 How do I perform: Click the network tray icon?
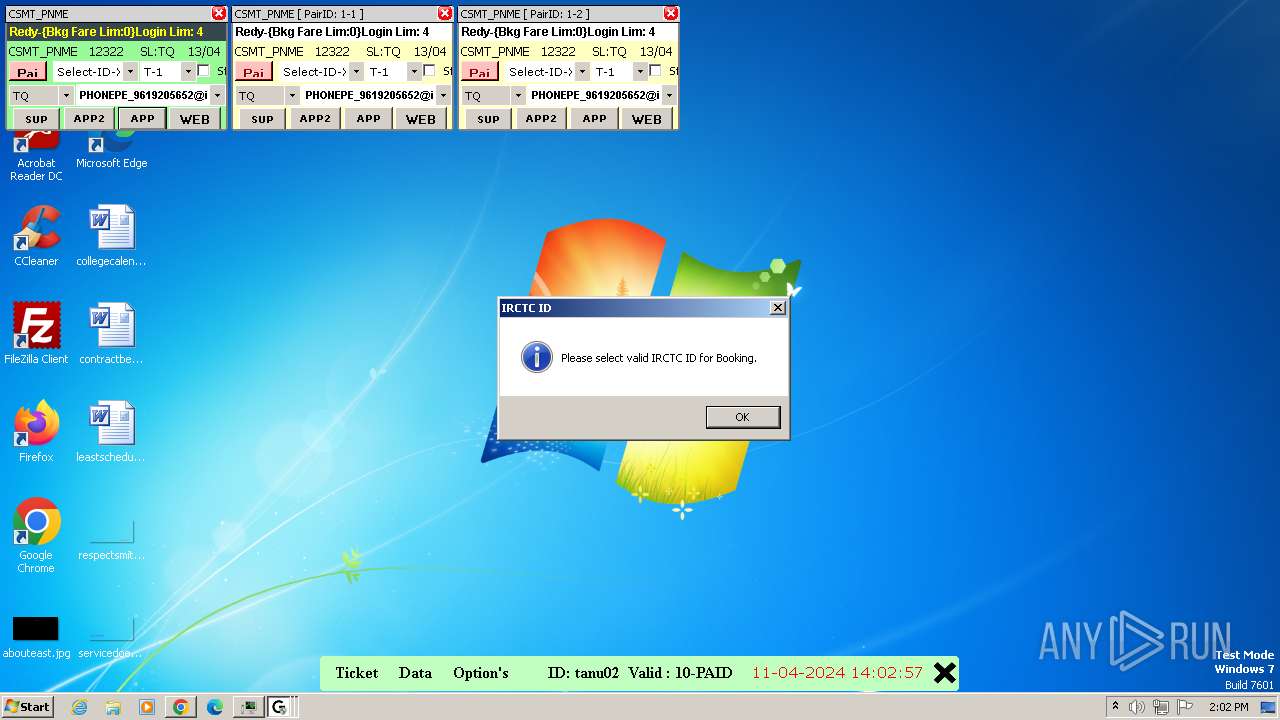(x=1161, y=707)
